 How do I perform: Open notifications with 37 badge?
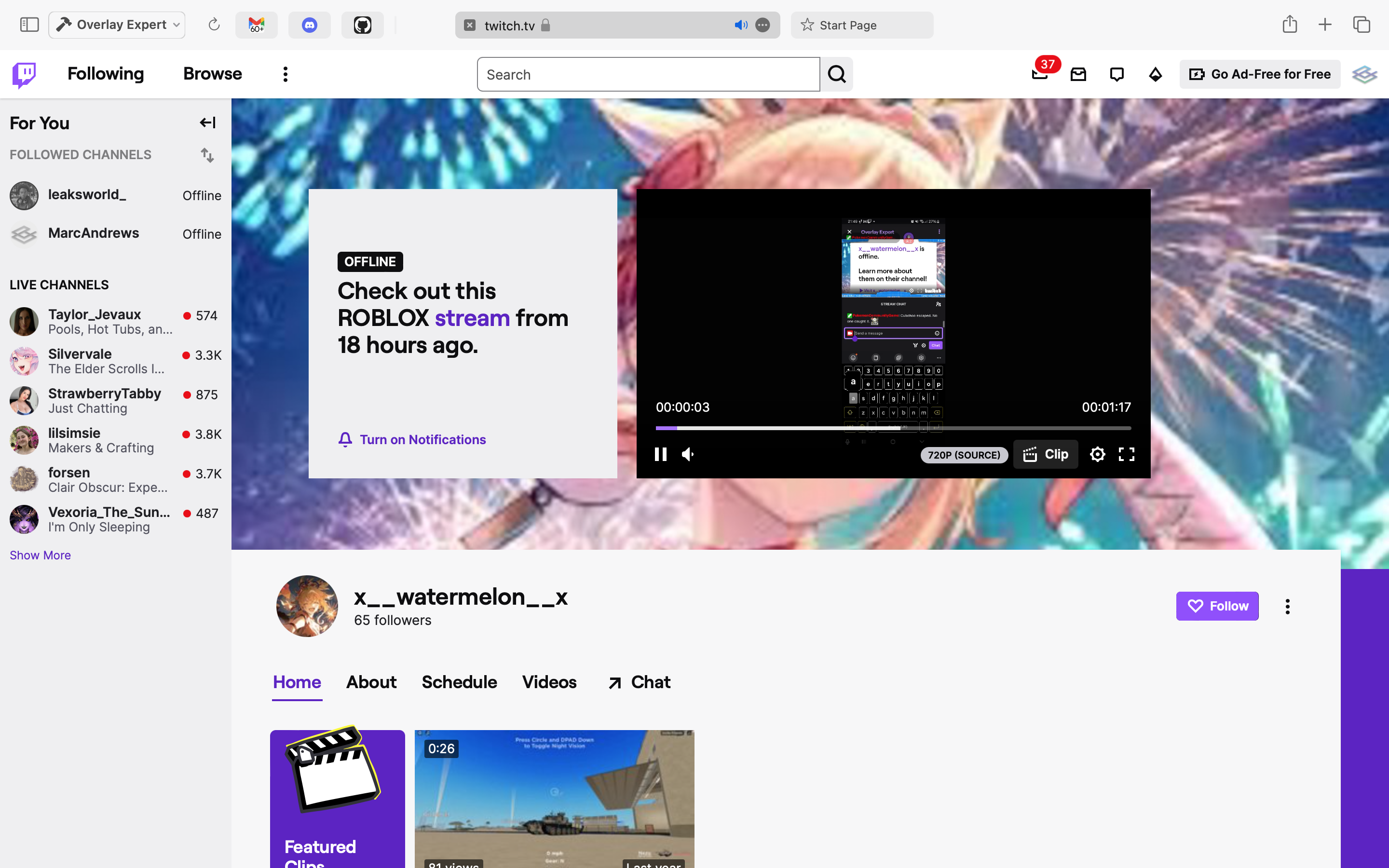(1040, 73)
